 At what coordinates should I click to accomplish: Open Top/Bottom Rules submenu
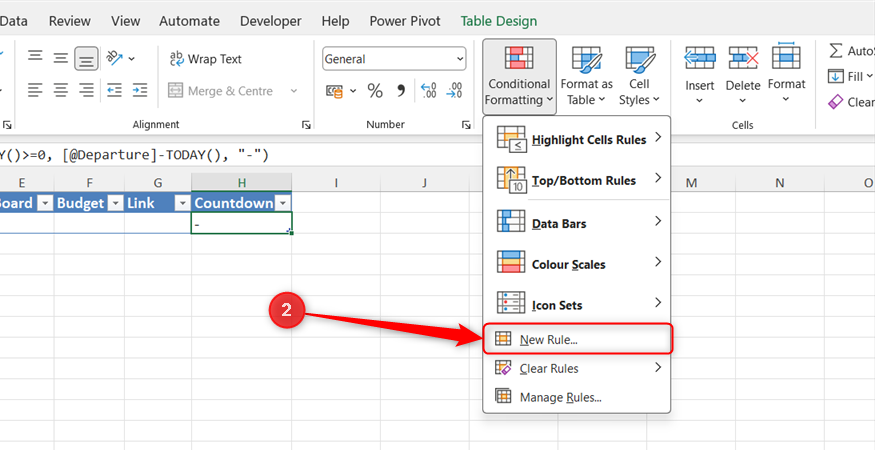point(576,180)
